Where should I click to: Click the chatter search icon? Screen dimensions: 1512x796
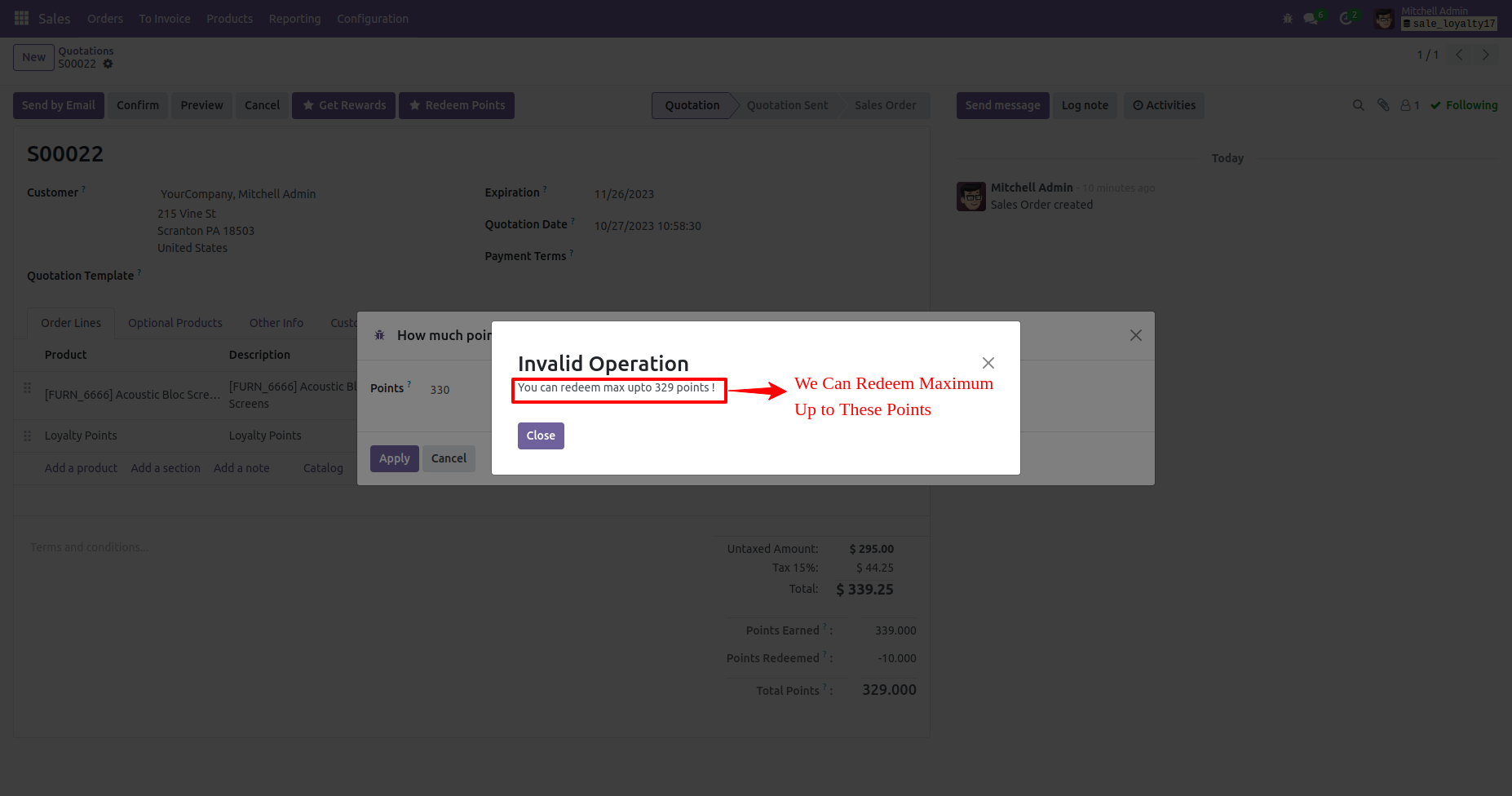click(x=1358, y=105)
